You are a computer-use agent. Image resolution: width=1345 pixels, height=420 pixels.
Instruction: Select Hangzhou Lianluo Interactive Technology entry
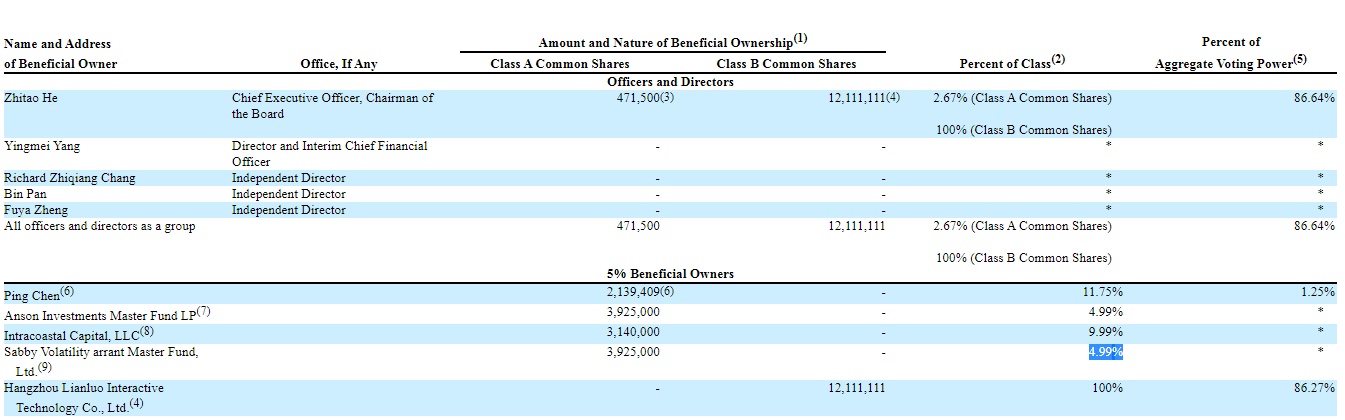point(84,388)
